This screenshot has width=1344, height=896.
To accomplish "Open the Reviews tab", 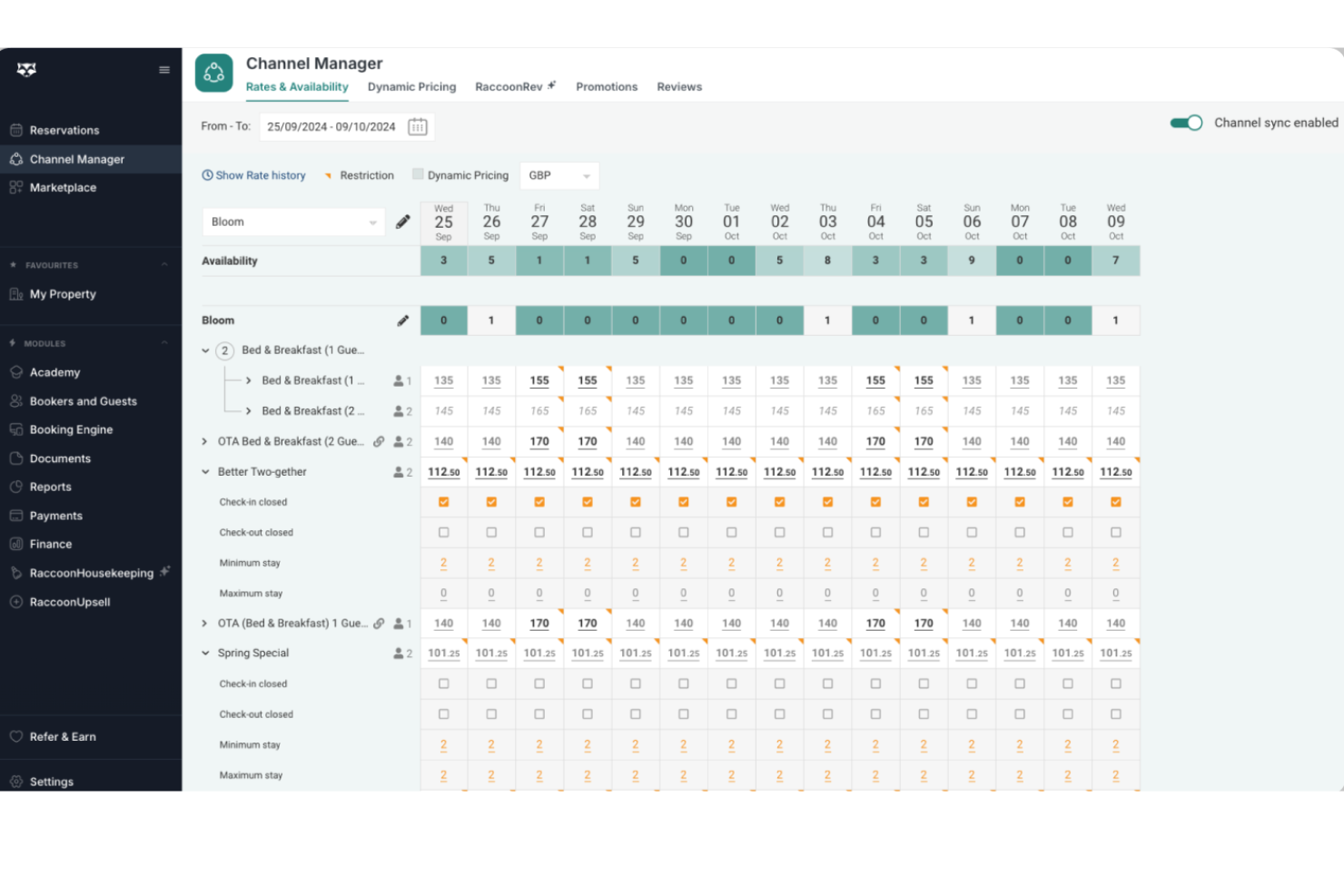I will (679, 86).
